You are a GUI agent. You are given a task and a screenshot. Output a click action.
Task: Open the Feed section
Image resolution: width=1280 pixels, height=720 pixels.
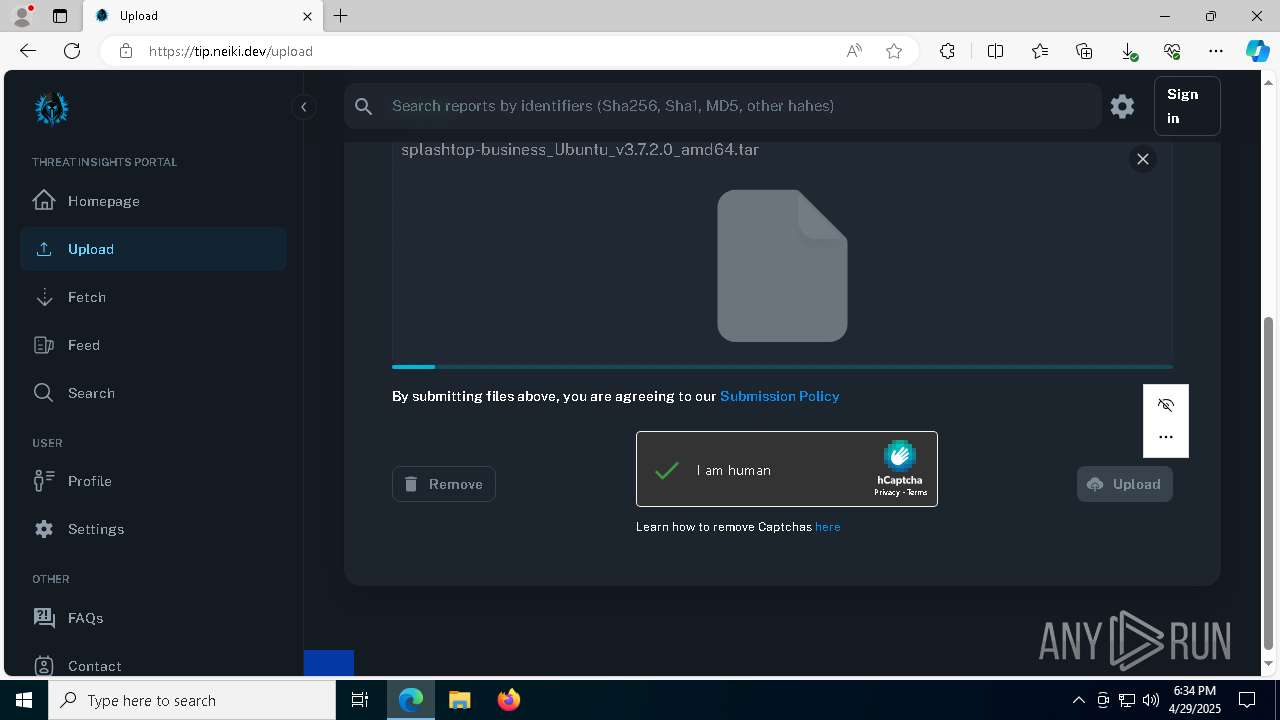pos(153,345)
